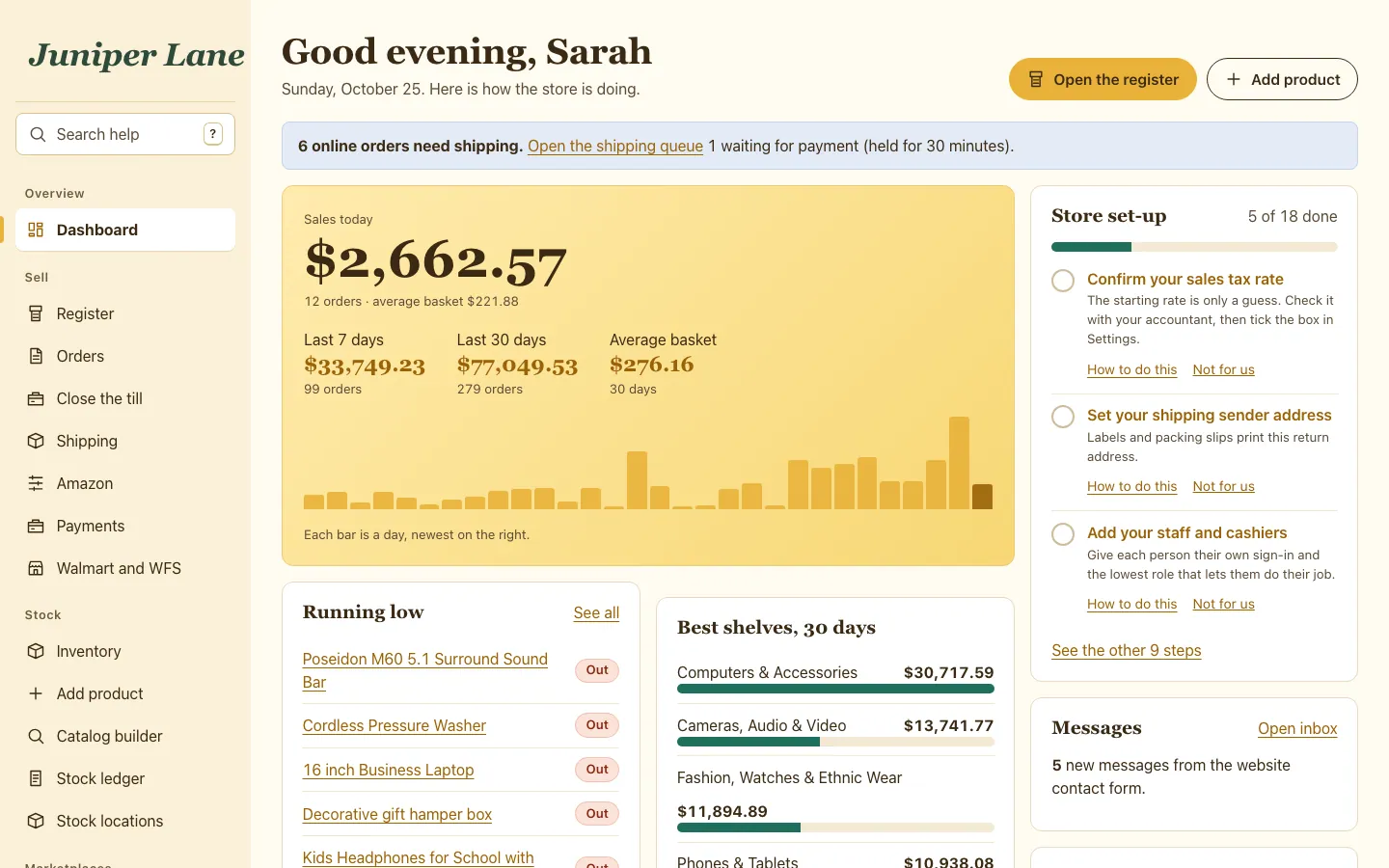The height and width of the screenshot is (868, 1389).
Task: Tick the Set your shipping sender address circle
Action: click(1063, 417)
